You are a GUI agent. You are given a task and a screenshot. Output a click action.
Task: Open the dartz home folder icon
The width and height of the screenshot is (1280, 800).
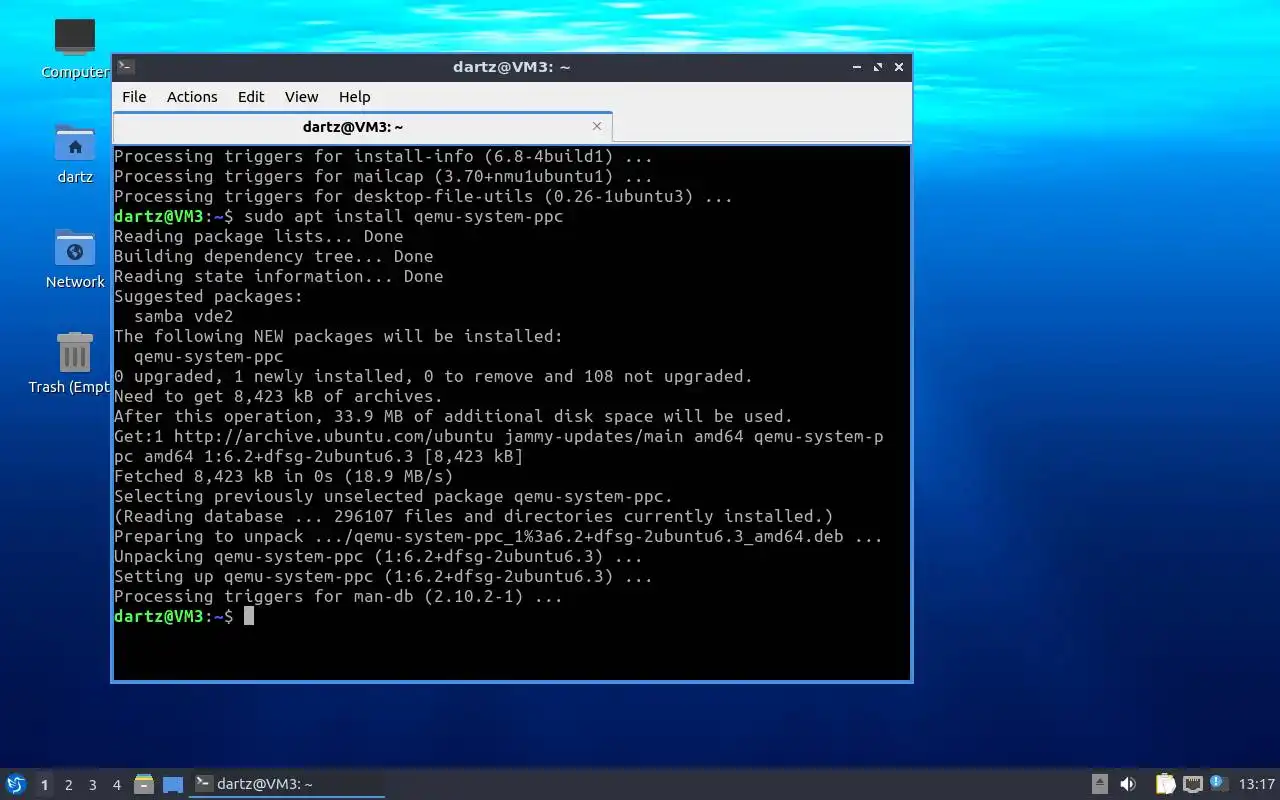coord(75,143)
